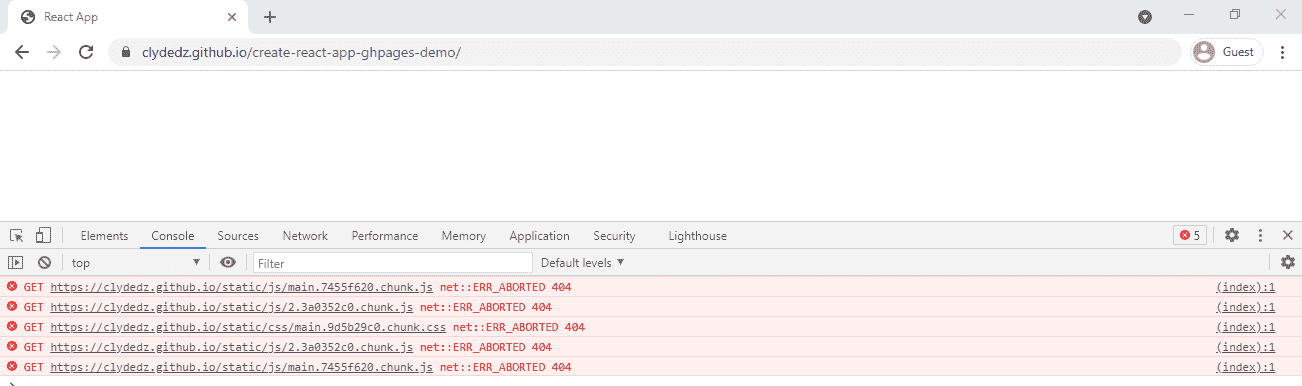This screenshot has width=1302, height=386.
Task: Open the DevTools customize three-dot menu
Action: coord(1260,236)
